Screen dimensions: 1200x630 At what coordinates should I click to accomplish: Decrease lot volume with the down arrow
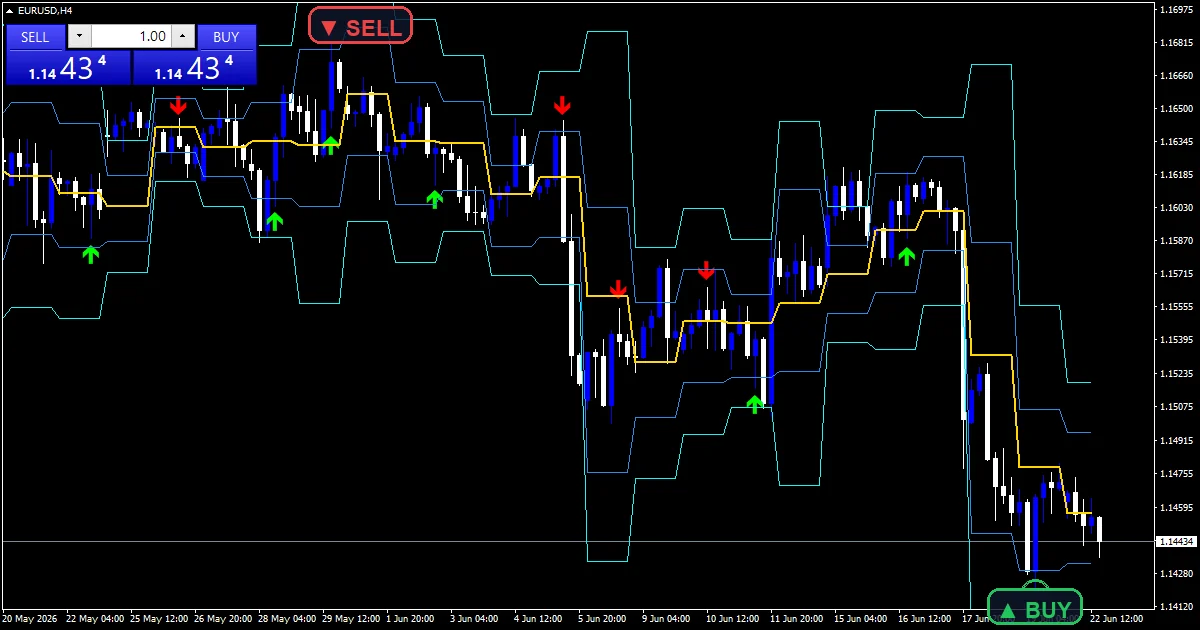(x=79, y=37)
